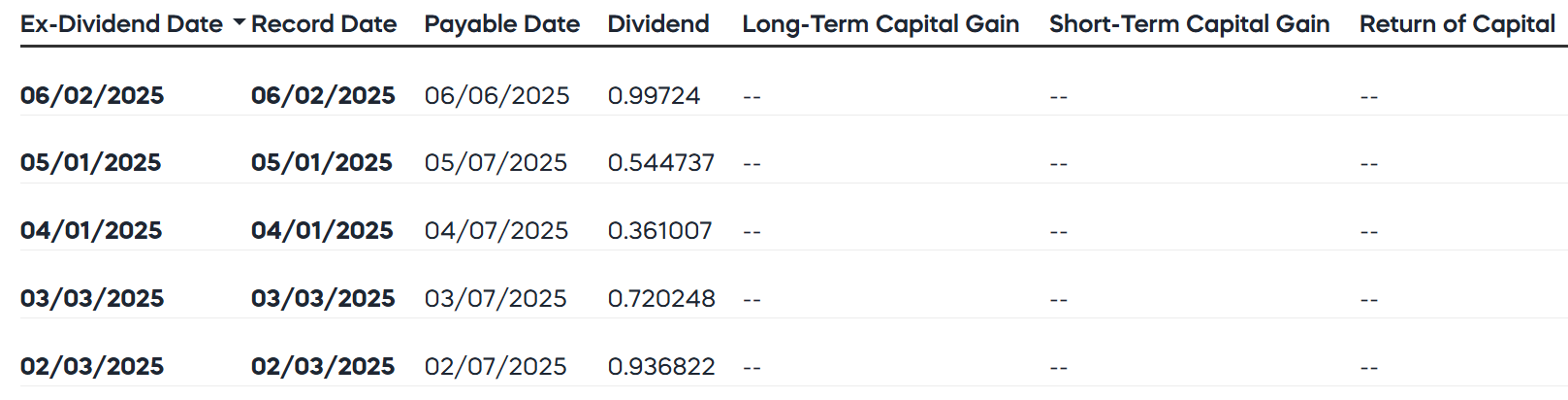This screenshot has width=1568, height=400.
Task: Click the Payable Date column header
Action: coord(501,24)
